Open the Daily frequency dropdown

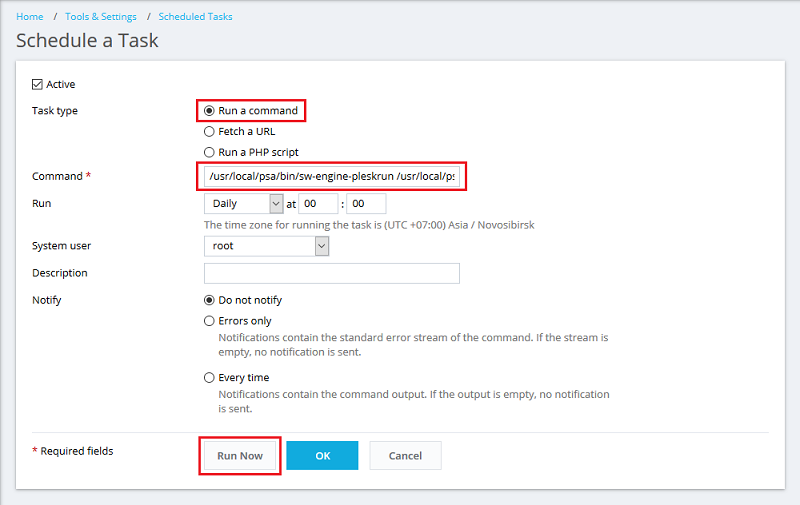point(244,203)
